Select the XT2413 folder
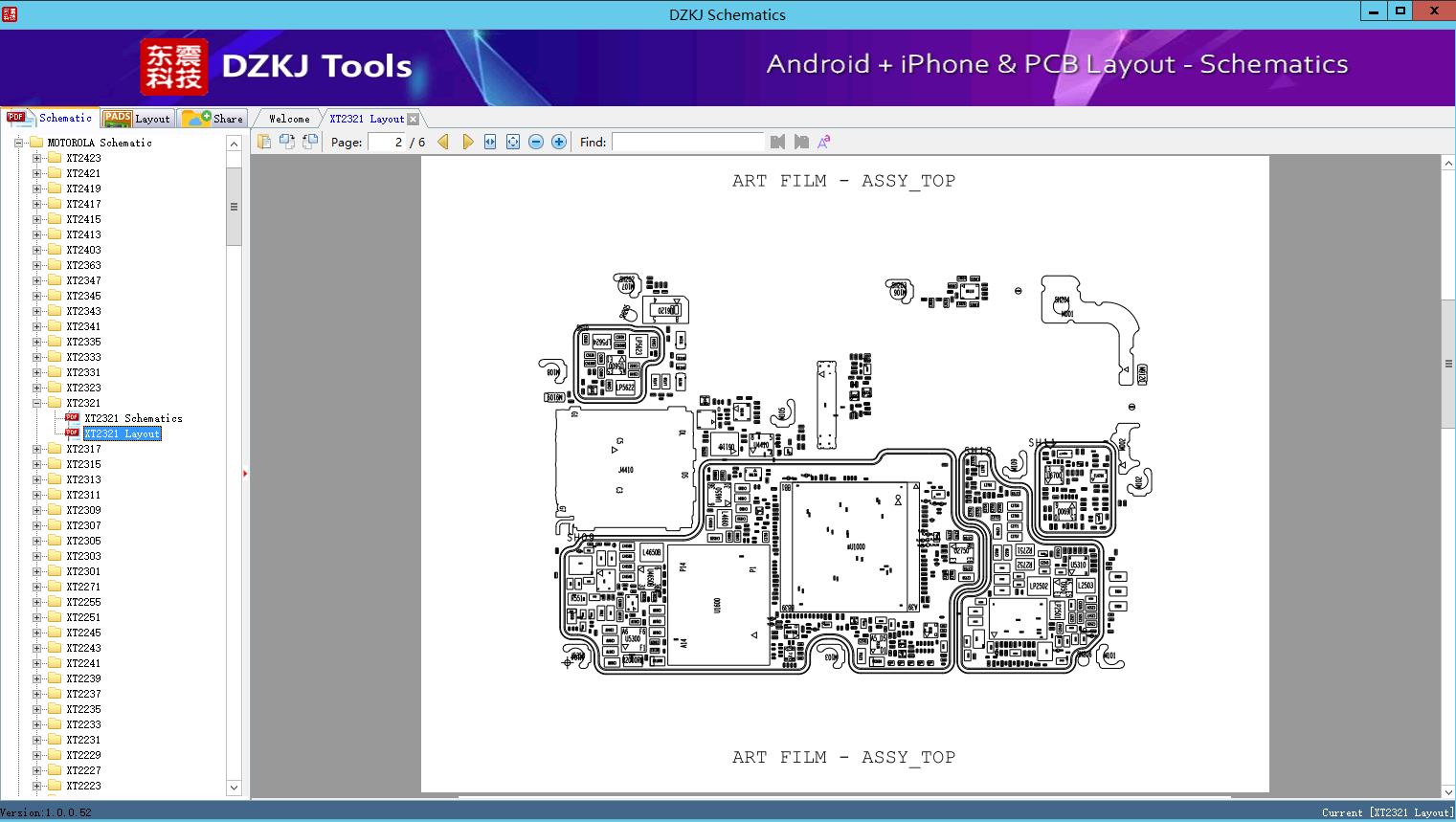 point(83,234)
